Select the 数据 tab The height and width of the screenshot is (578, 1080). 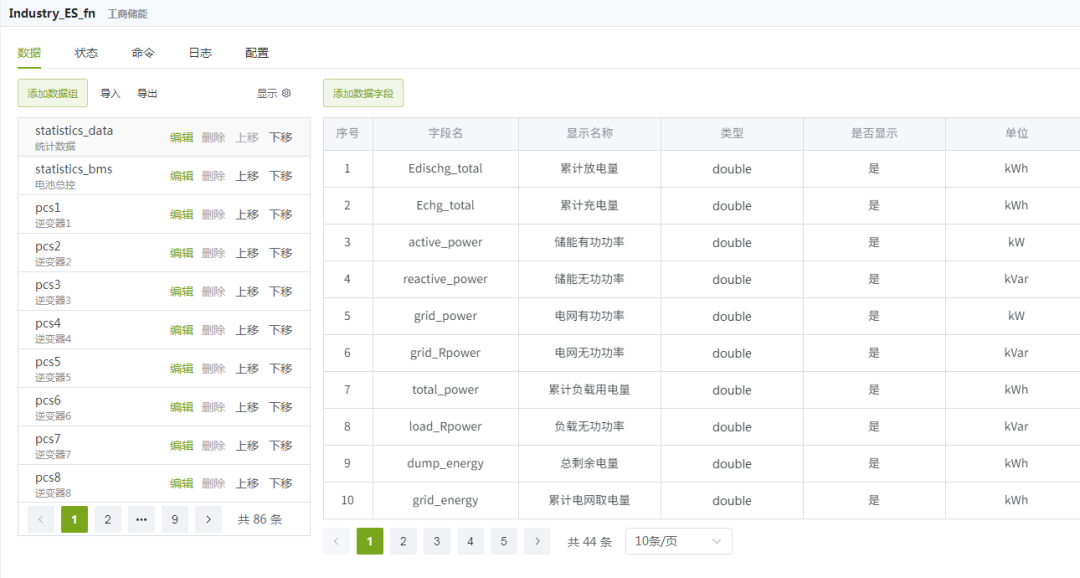coord(29,53)
